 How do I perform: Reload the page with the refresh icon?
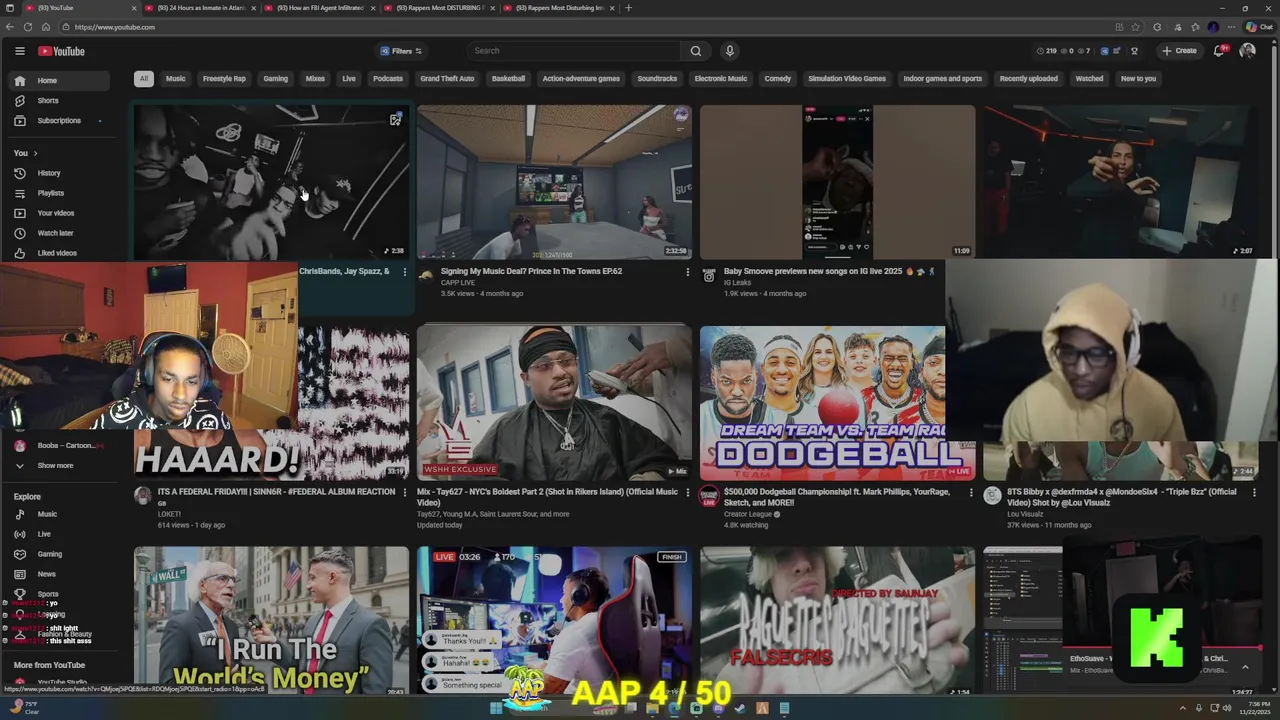coord(27,27)
